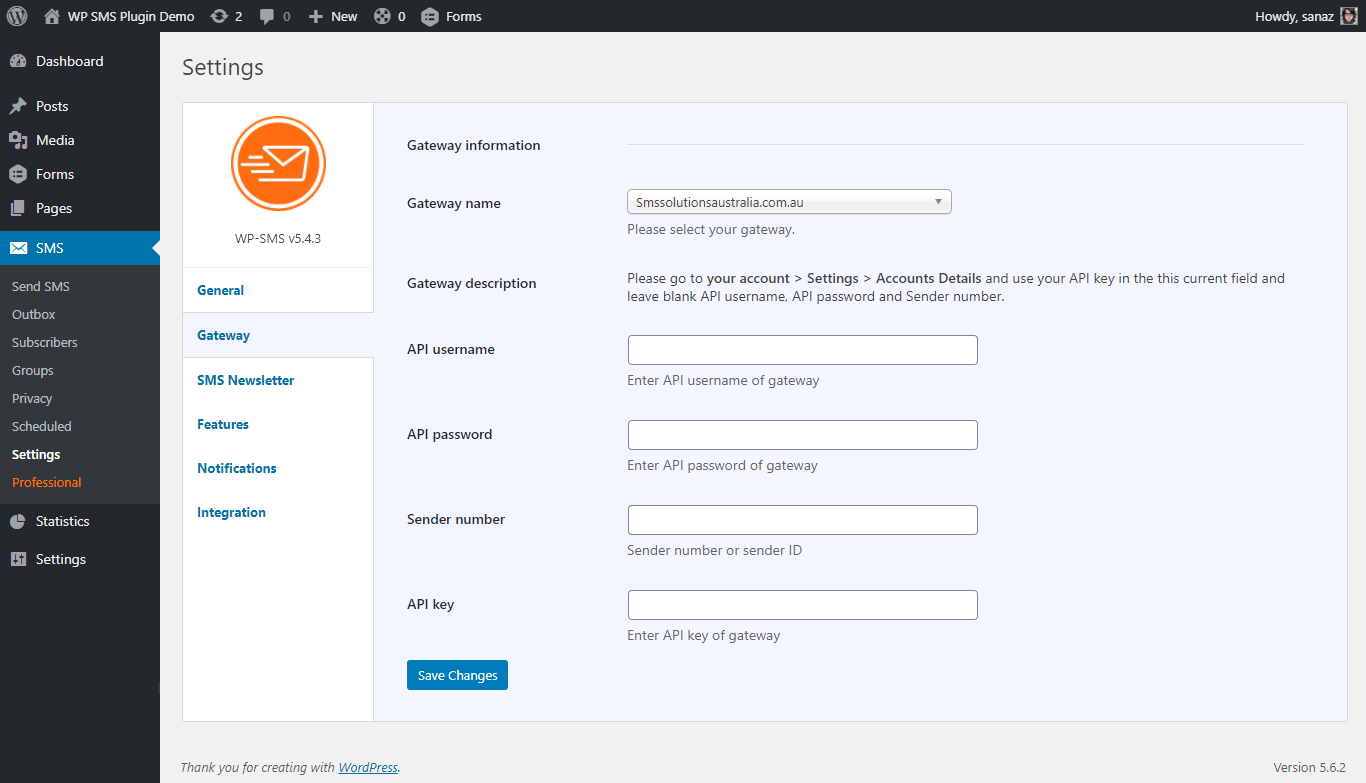Focus the API username field
Viewport: 1366px width, 783px height.
(803, 350)
